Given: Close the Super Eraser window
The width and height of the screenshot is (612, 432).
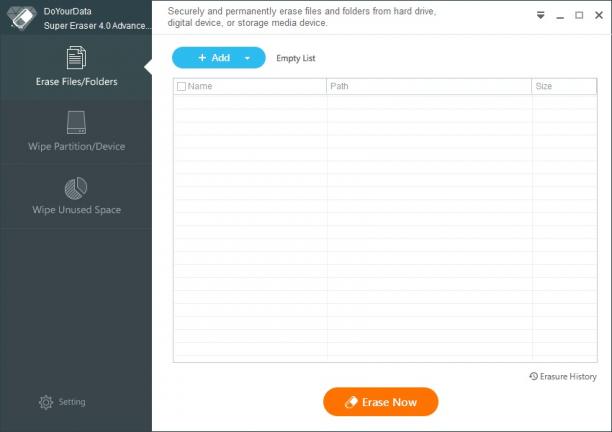Looking at the screenshot, I should (x=599, y=15).
